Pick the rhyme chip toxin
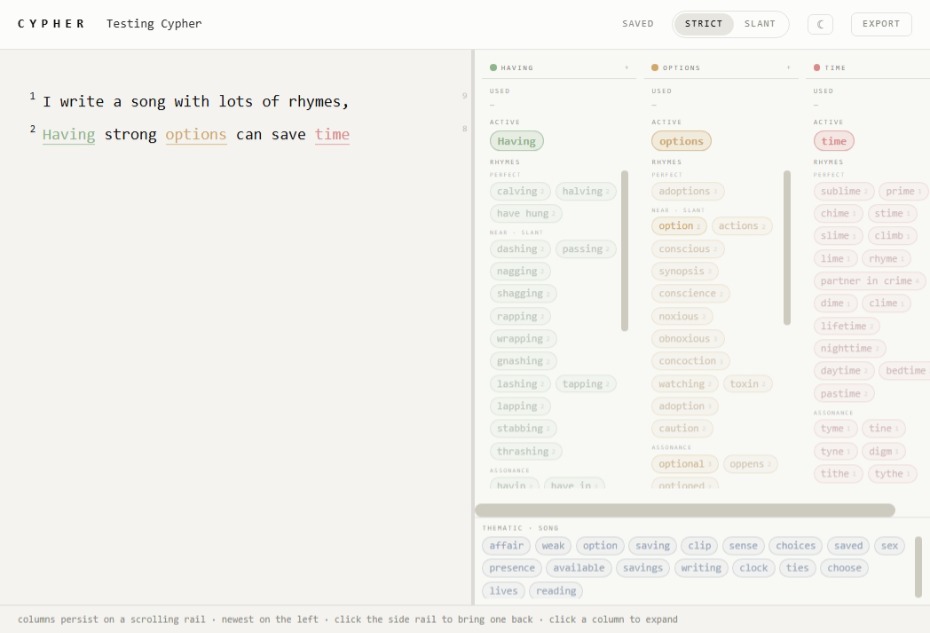Viewport: 930px width, 633px height. click(x=747, y=384)
